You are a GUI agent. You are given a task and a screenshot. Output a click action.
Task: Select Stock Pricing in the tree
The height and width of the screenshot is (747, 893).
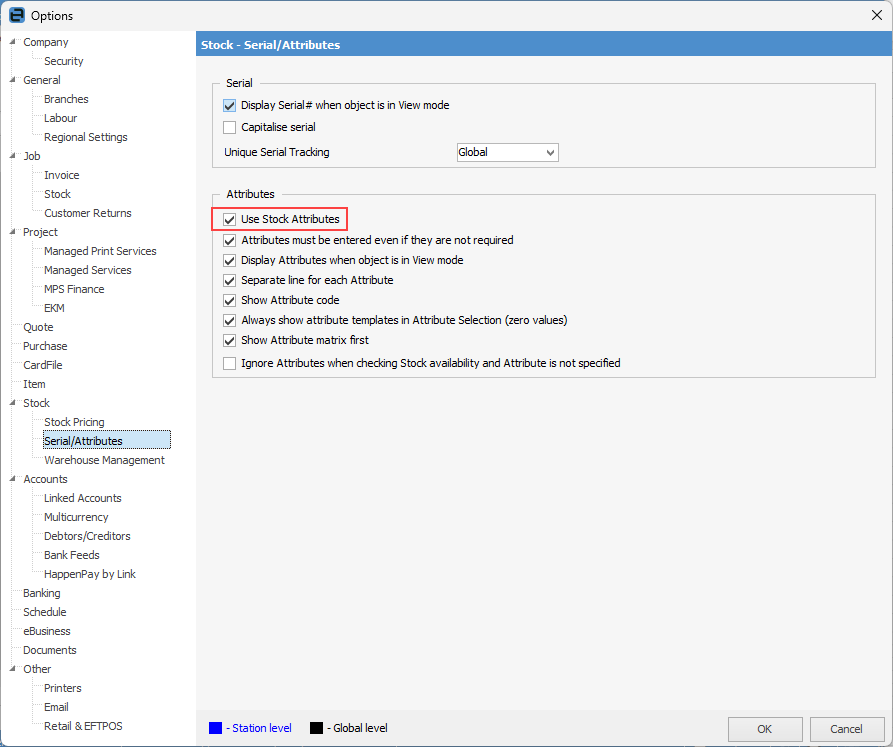[74, 422]
